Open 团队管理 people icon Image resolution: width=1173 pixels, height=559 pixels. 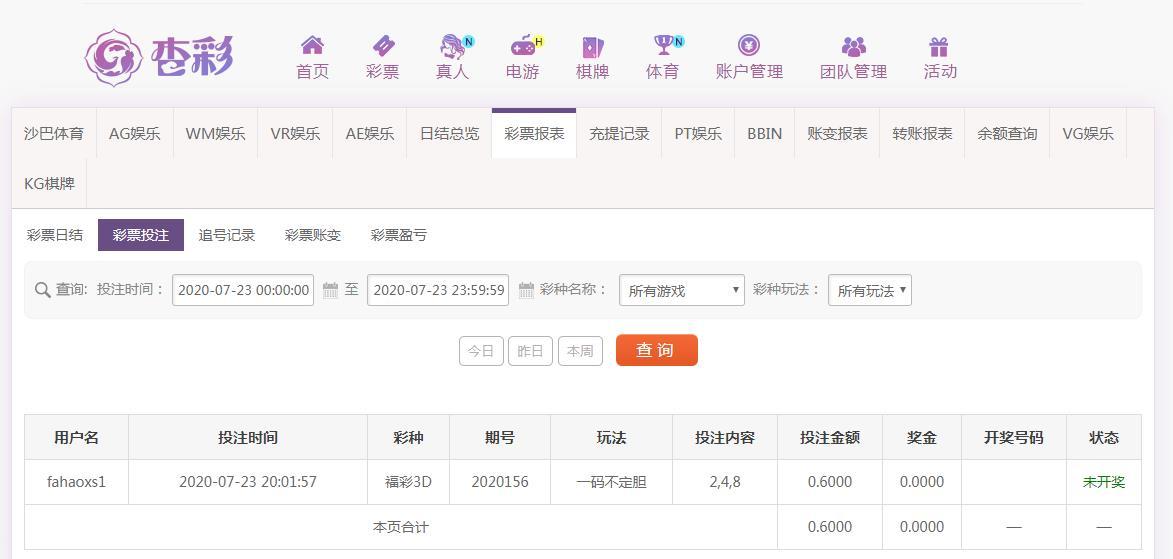click(853, 47)
